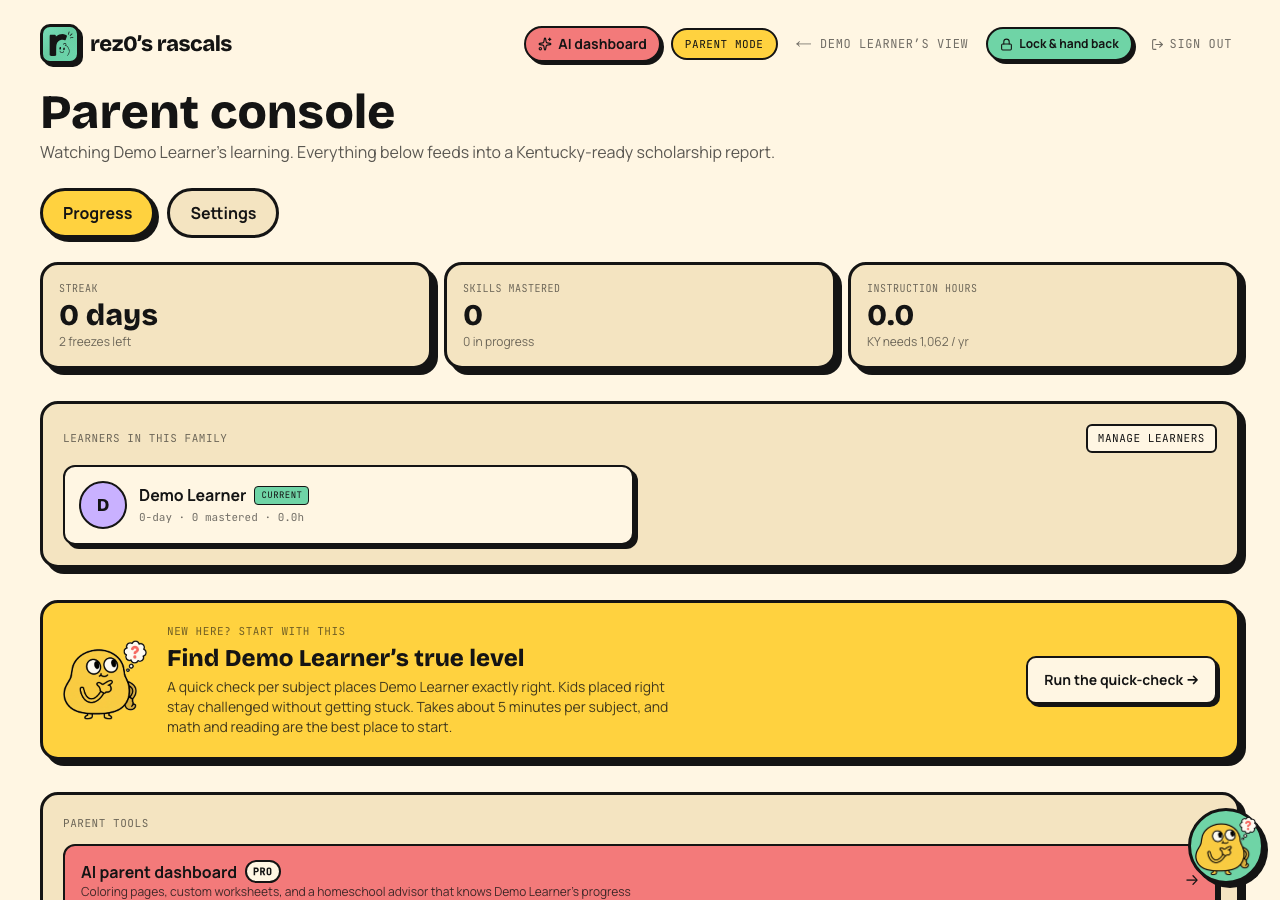Click the left arrow before Demo Learner's view
The height and width of the screenshot is (900, 1280).
804,44
